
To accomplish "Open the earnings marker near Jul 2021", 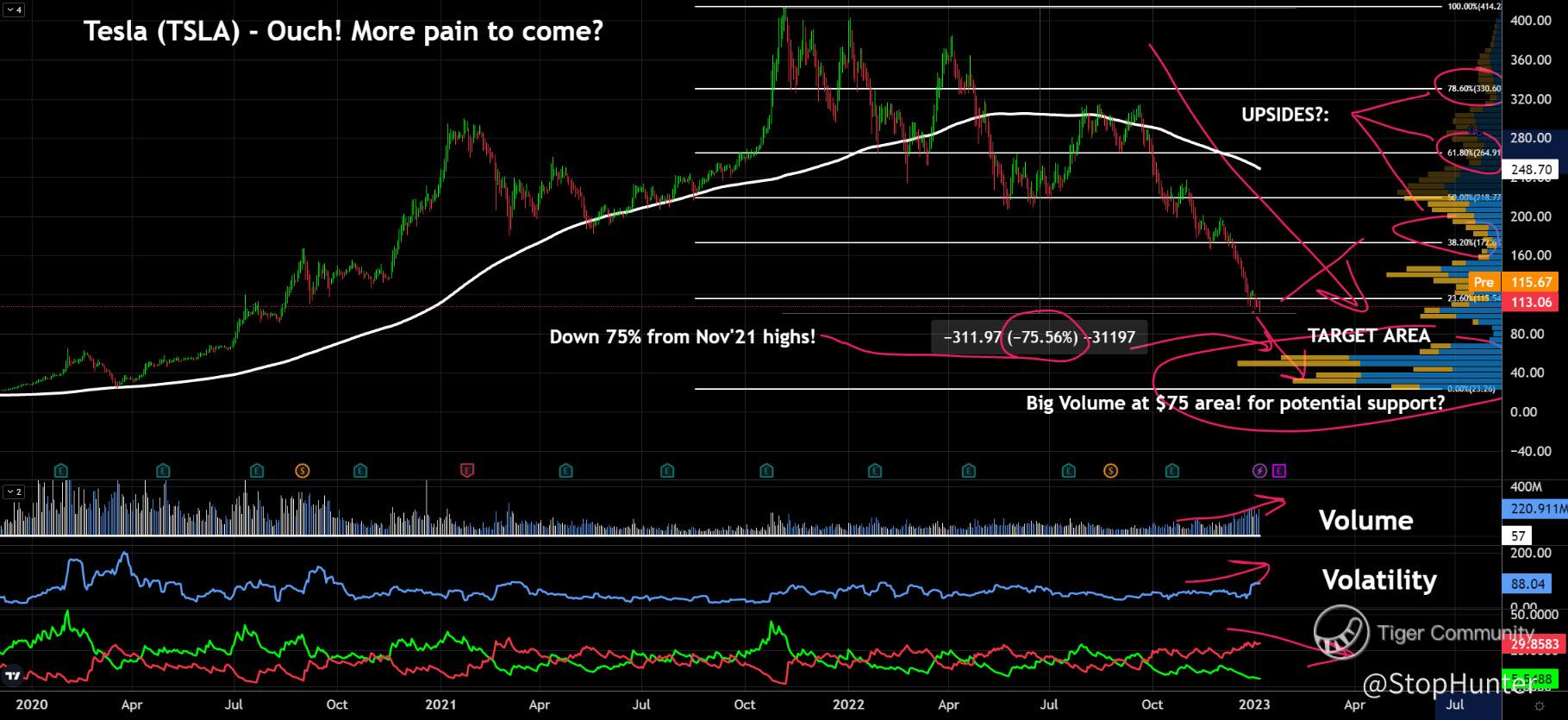I will [x=667, y=471].
